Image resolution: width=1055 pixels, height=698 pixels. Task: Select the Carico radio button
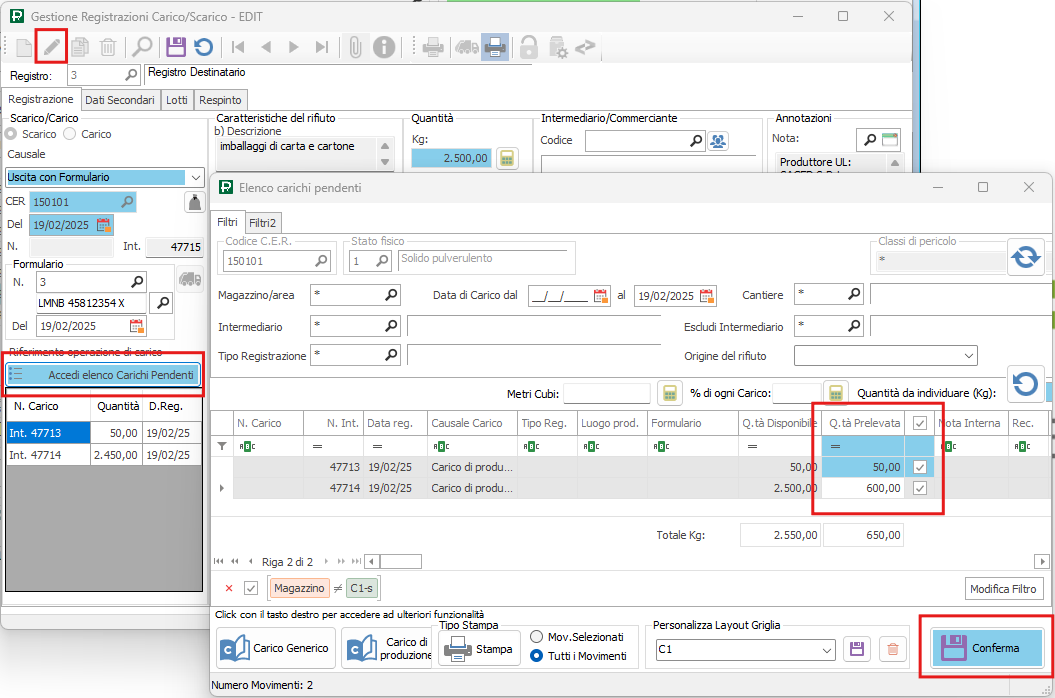[72, 134]
